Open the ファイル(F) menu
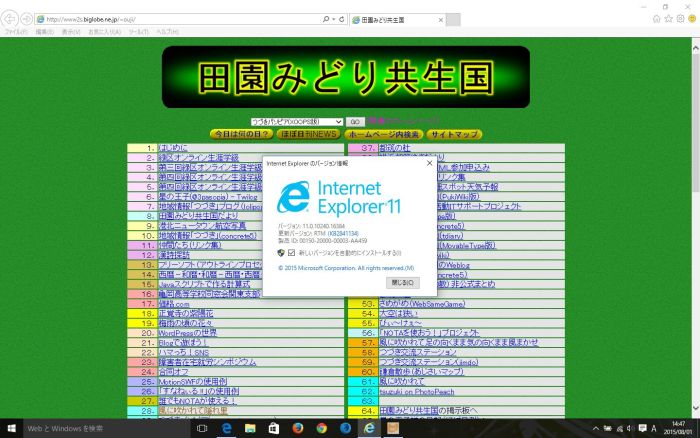 15,31
